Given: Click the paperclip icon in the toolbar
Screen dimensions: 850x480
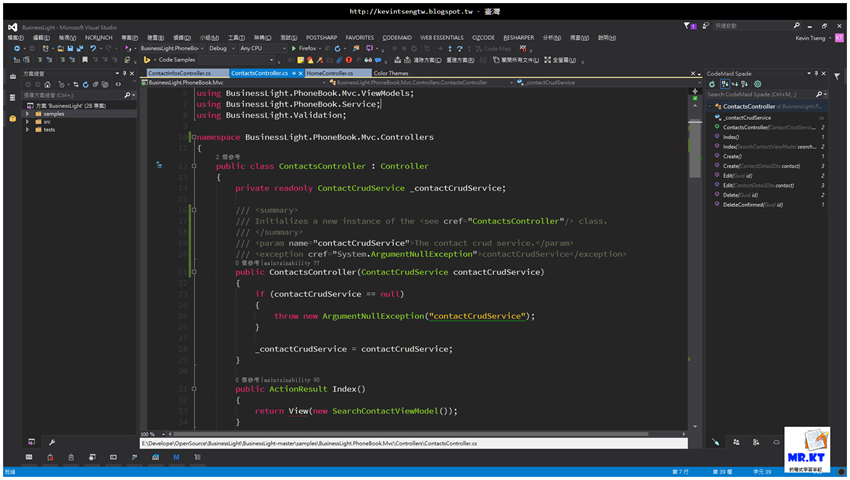Looking at the screenshot, I should pyautogui.click(x=339, y=60).
